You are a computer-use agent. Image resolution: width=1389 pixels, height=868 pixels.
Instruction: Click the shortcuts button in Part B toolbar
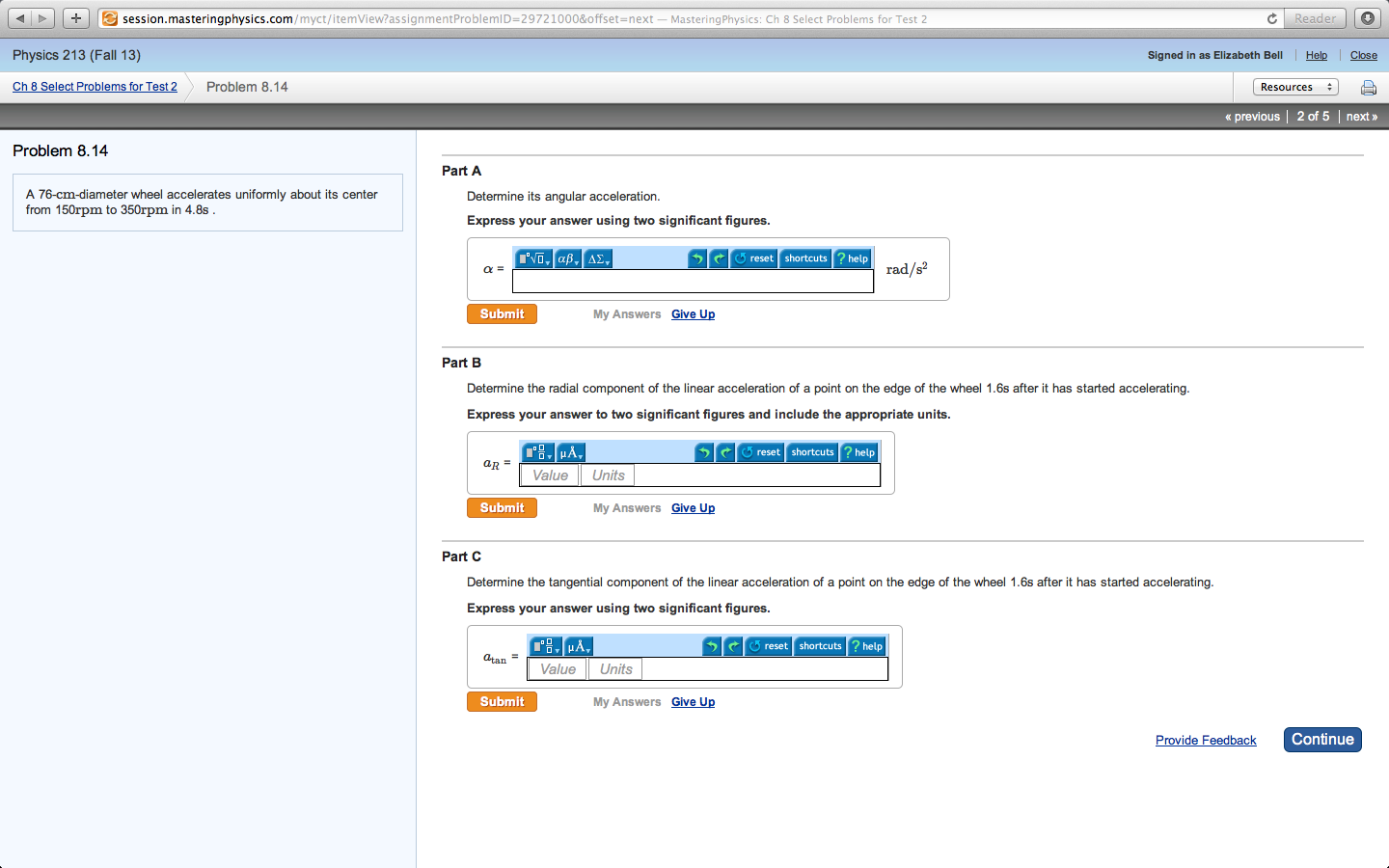point(812,451)
